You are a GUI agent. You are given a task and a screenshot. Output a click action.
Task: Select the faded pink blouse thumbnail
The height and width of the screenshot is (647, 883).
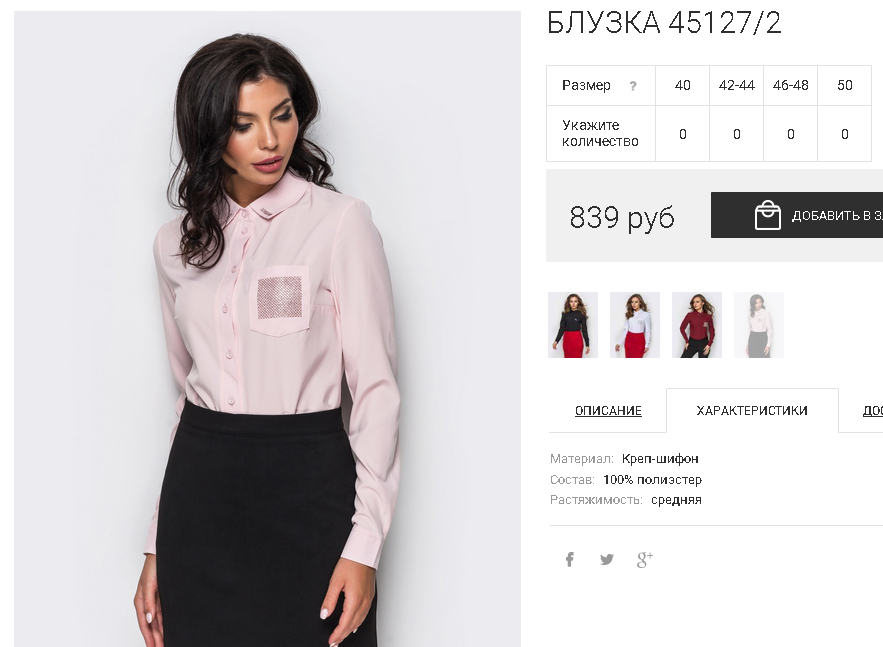tap(759, 325)
